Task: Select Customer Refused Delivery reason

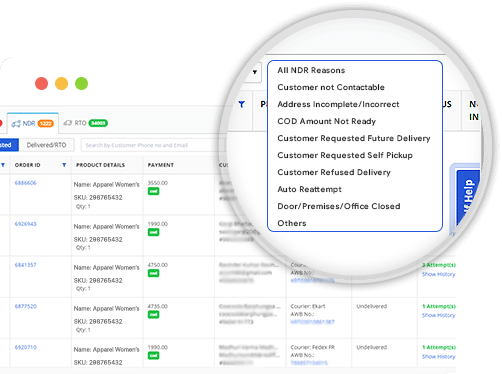Action: coord(334,172)
